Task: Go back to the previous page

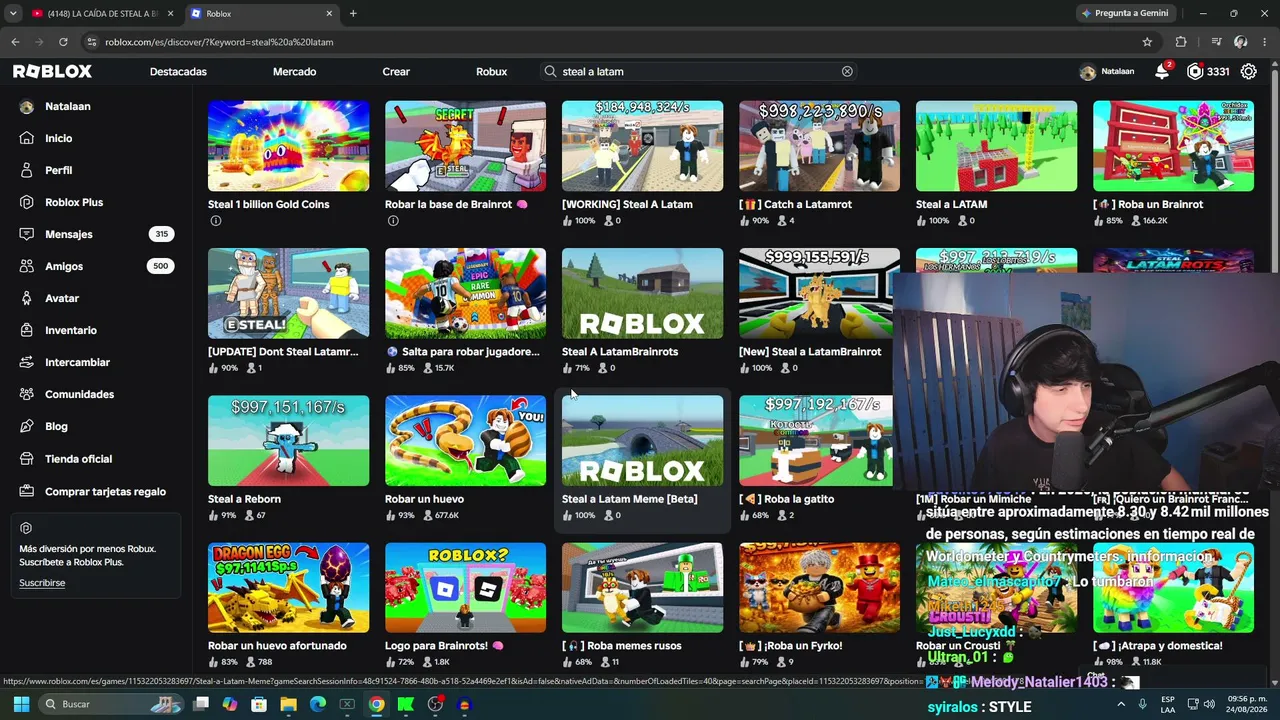Action: pos(15,42)
